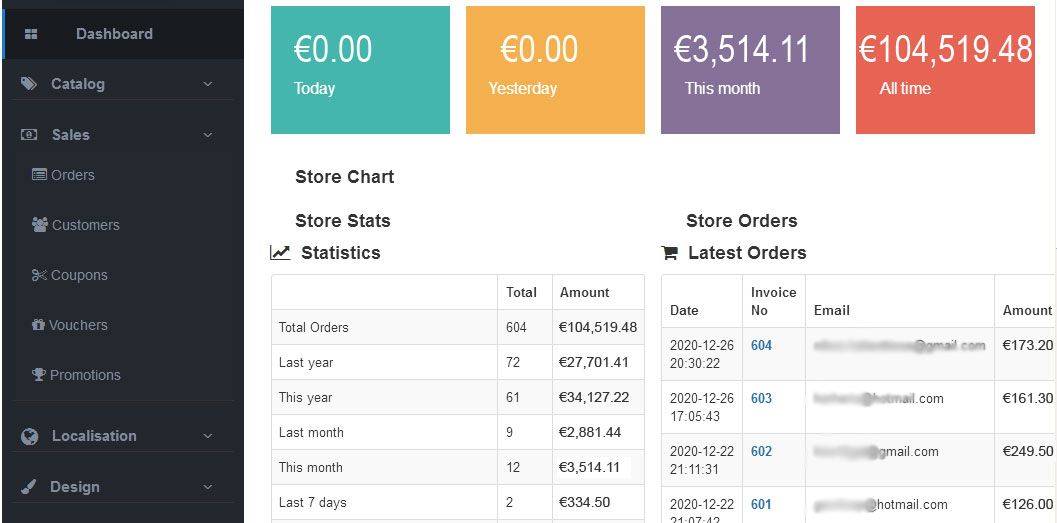
Task: Open invoice number 604
Action: [761, 345]
